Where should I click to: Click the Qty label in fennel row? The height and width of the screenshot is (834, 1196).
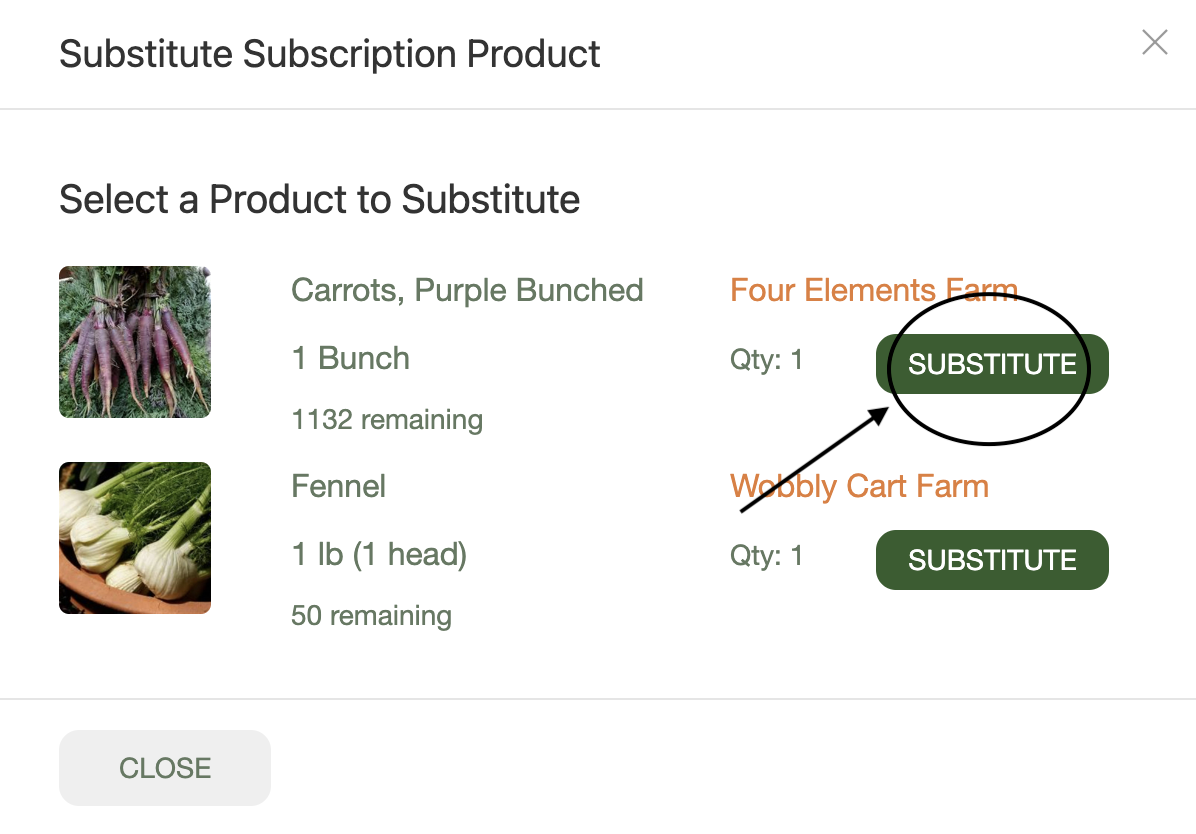[766, 556]
